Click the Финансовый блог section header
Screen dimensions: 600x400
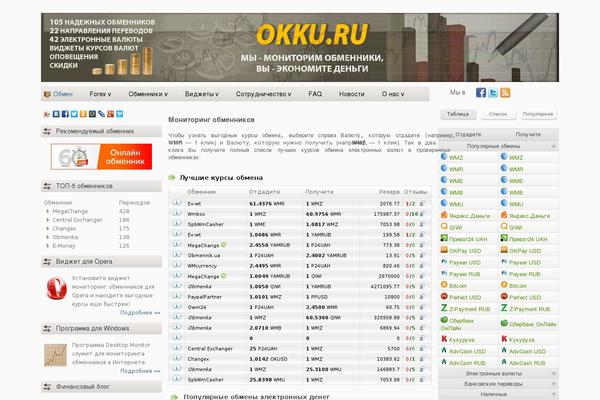tap(101, 387)
